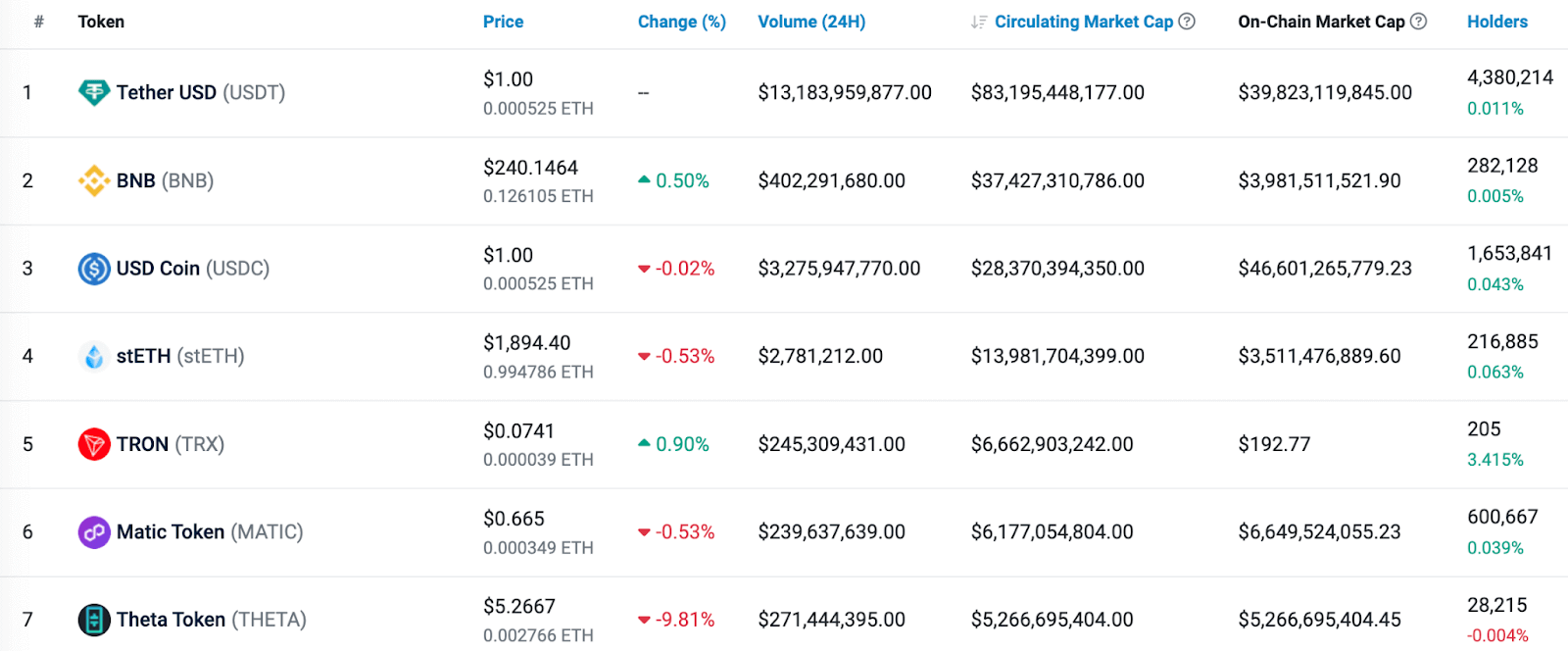Click the BNB token logo icon

coord(94,180)
